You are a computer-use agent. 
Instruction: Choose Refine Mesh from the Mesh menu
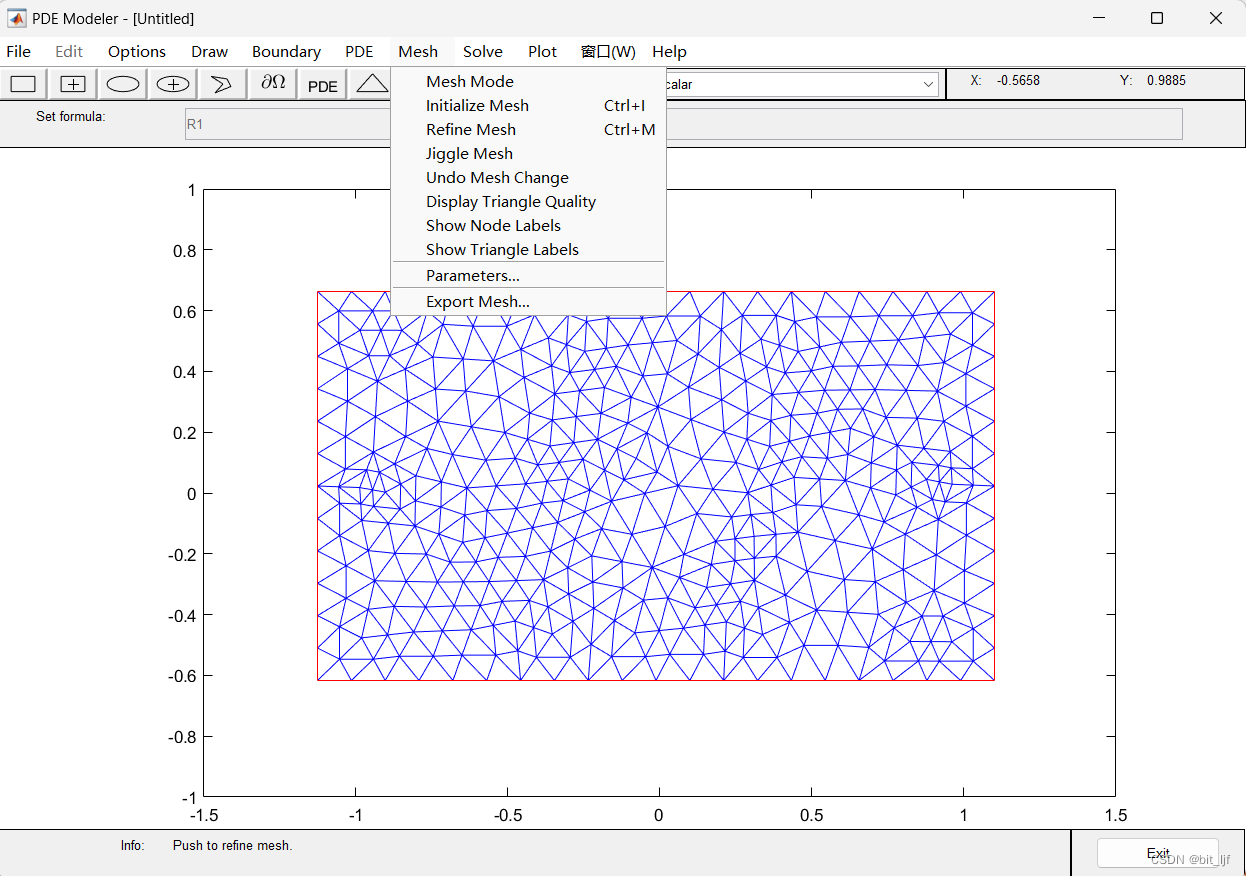[x=471, y=129]
